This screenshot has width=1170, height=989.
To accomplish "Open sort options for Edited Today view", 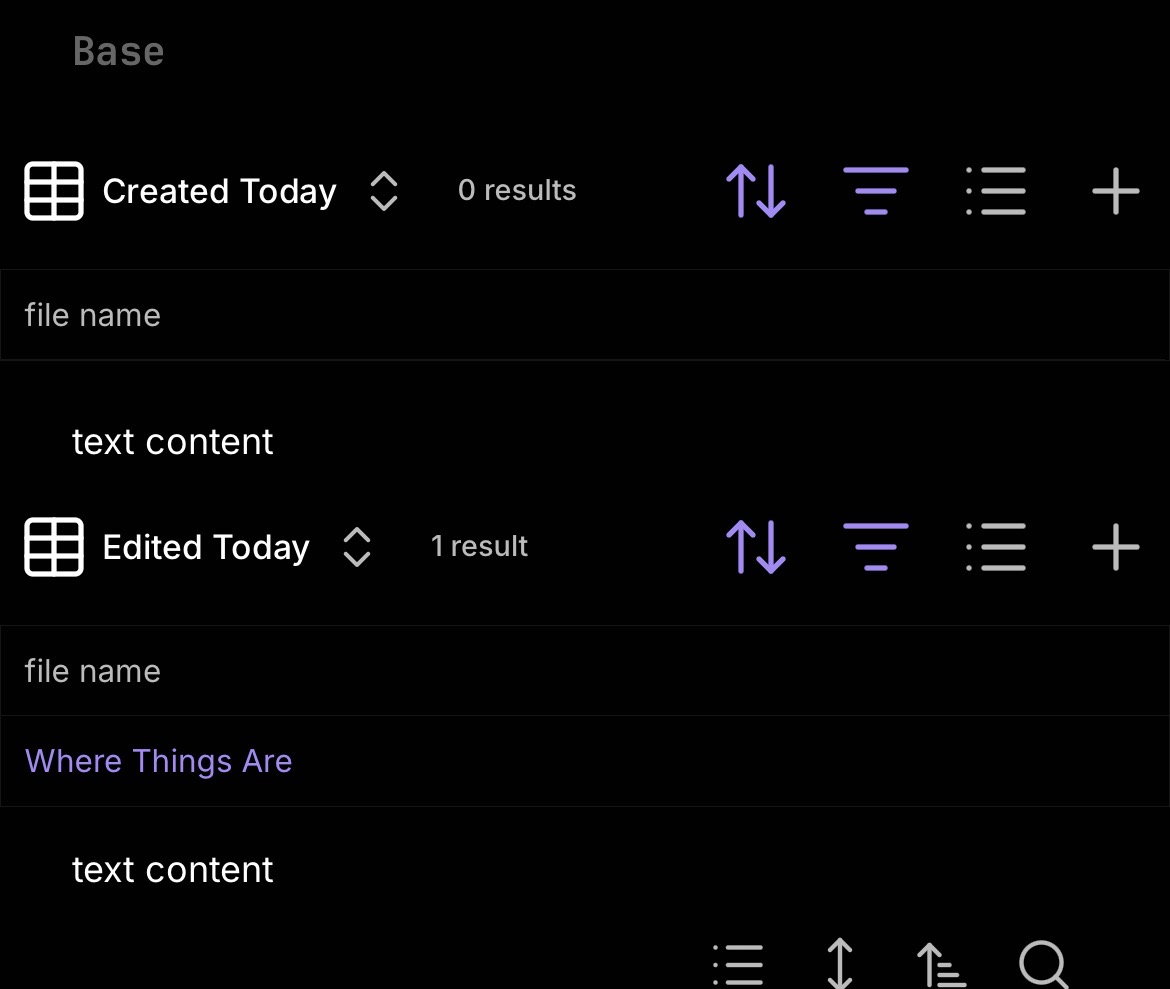I will [756, 547].
